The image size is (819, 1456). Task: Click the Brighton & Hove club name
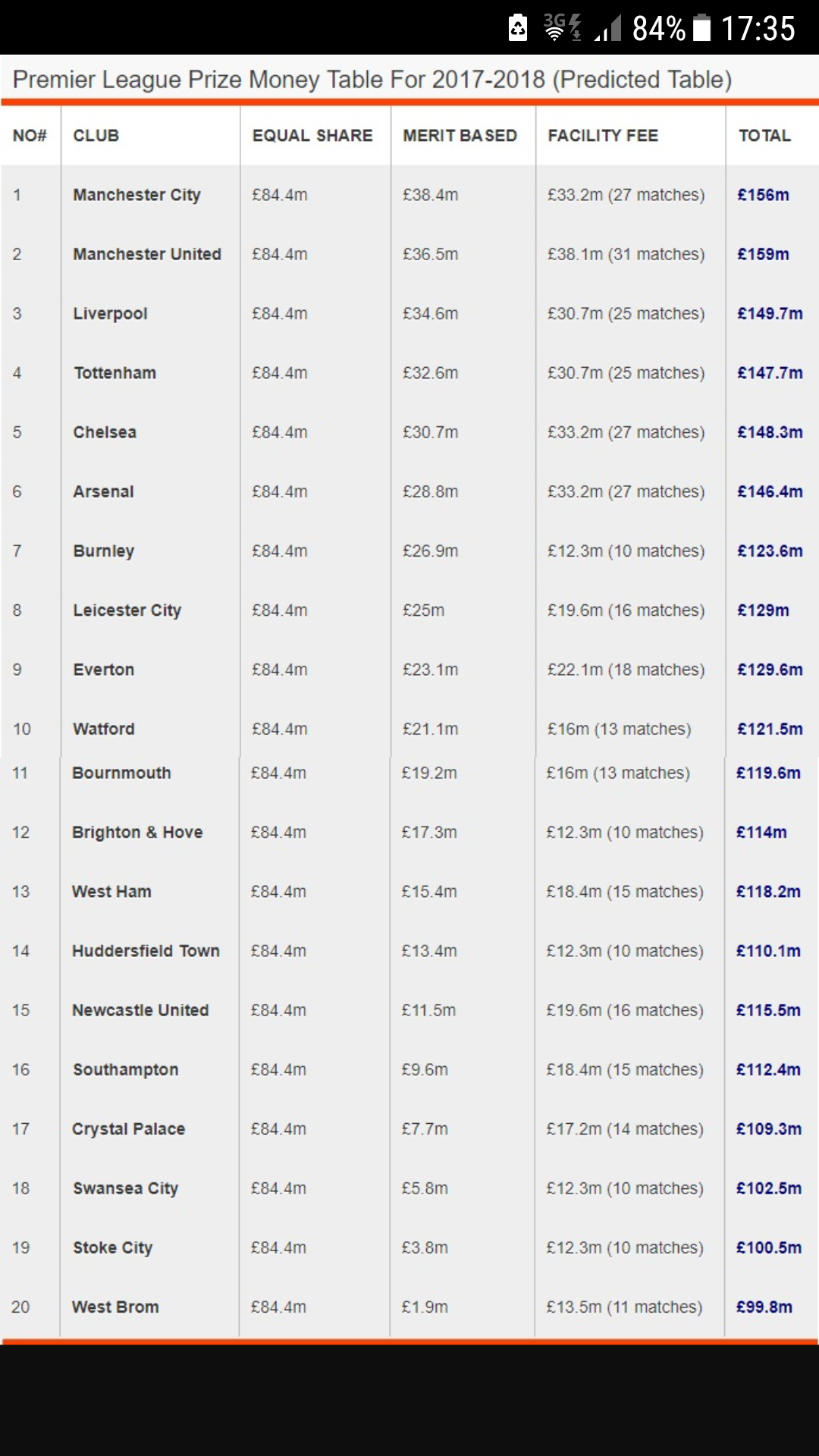[x=137, y=832]
